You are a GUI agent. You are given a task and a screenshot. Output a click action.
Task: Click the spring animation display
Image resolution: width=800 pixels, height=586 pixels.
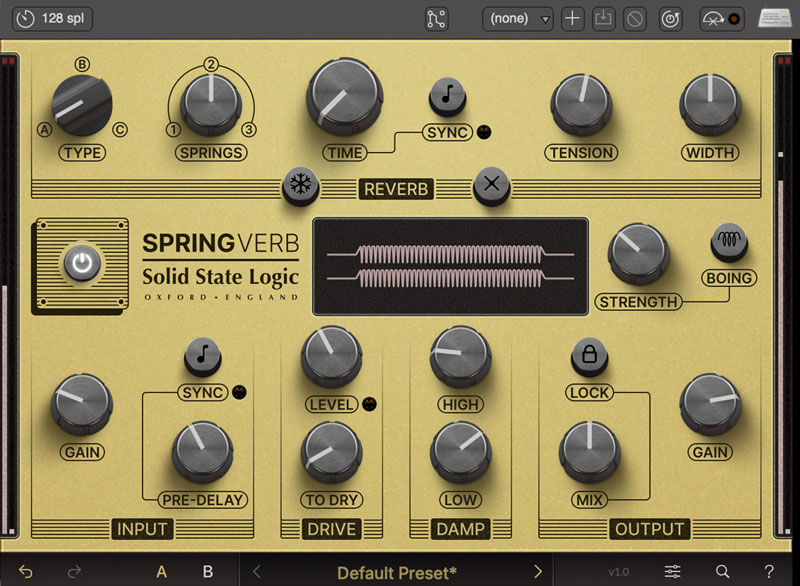point(451,267)
